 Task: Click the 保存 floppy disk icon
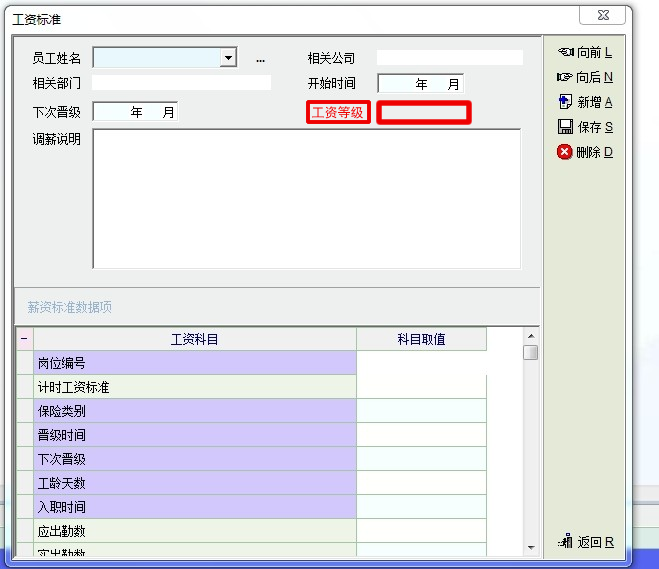[x=565, y=127]
